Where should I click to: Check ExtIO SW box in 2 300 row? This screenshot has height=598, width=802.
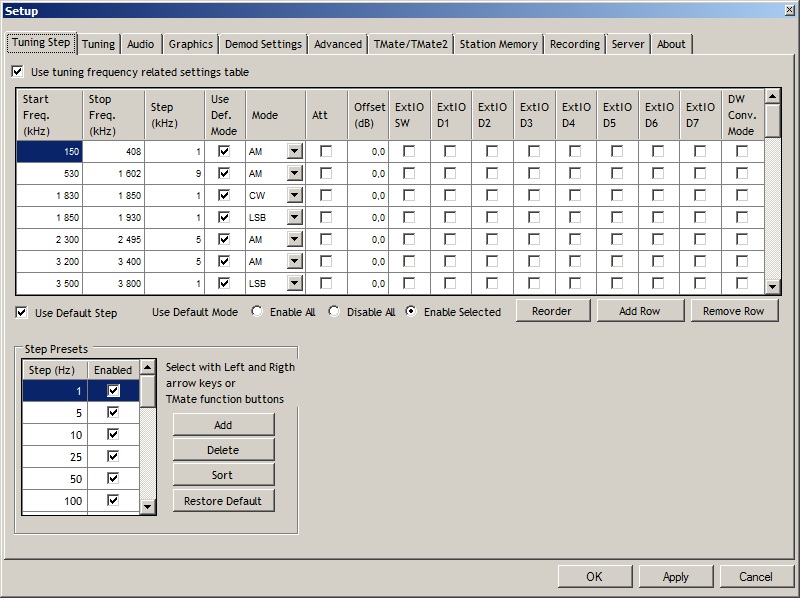[409, 239]
